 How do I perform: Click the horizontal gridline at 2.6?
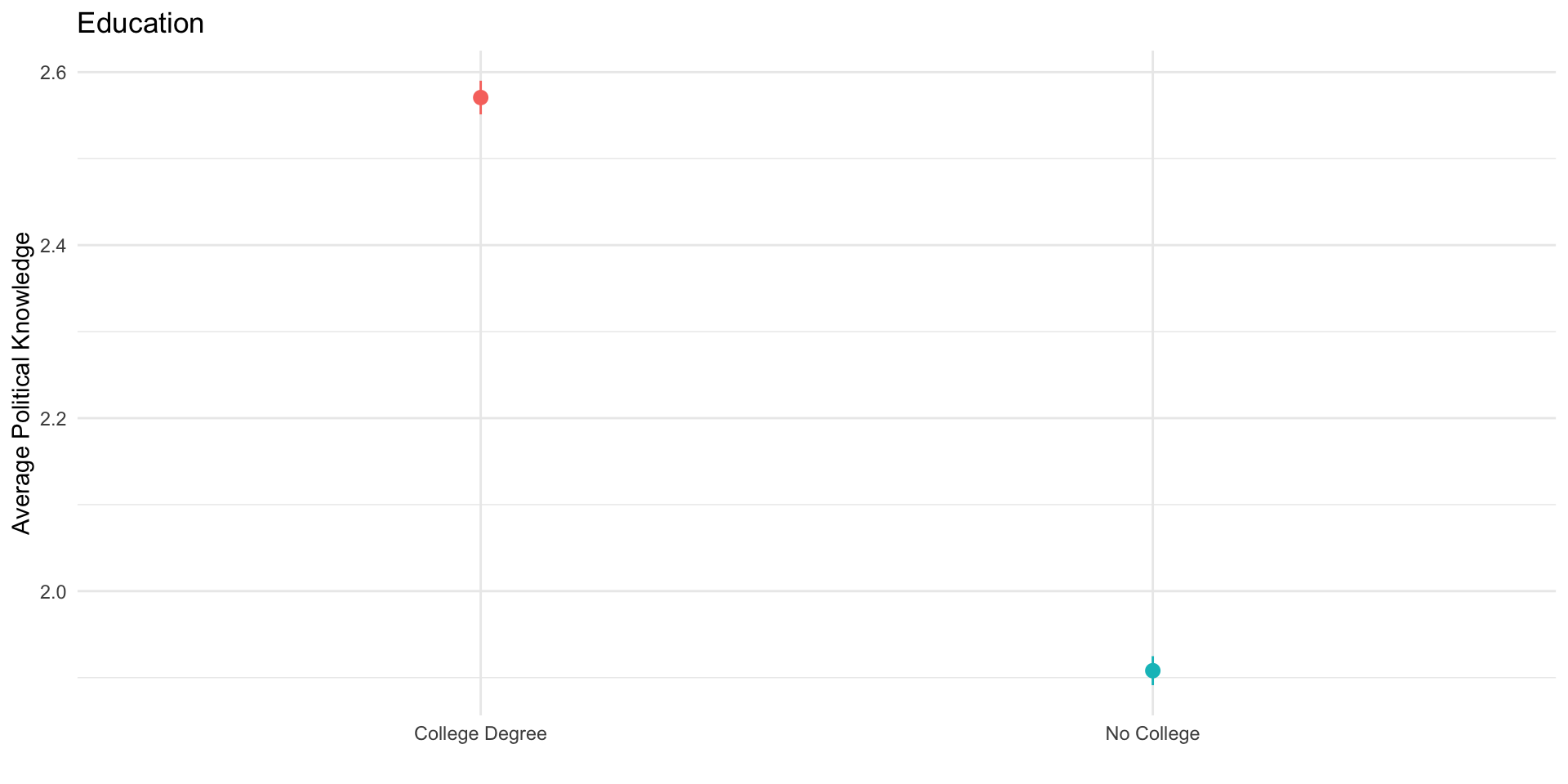point(817,73)
